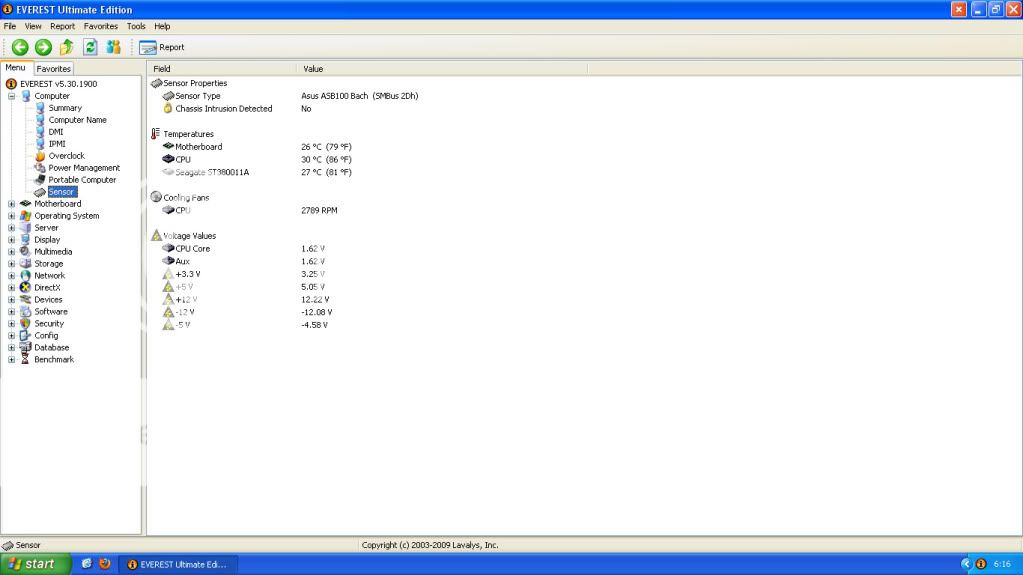Click the EVEREST tray icon
The image size is (1023, 575).
981,564
